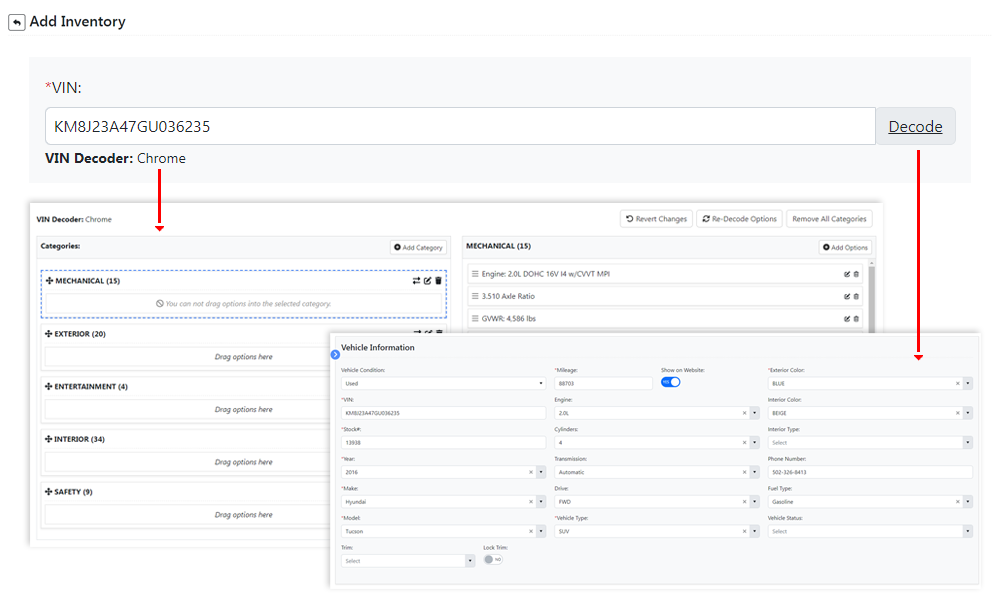Click the back arrow icon beside Add Inventory
This screenshot has width=1000, height=612.
pos(16,22)
